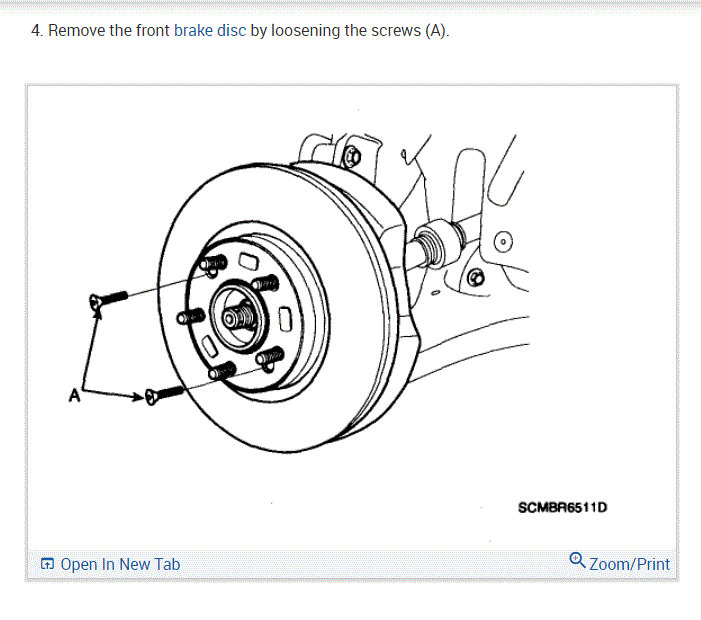
Task: Select the letter A label in diagram
Action: pos(75,396)
